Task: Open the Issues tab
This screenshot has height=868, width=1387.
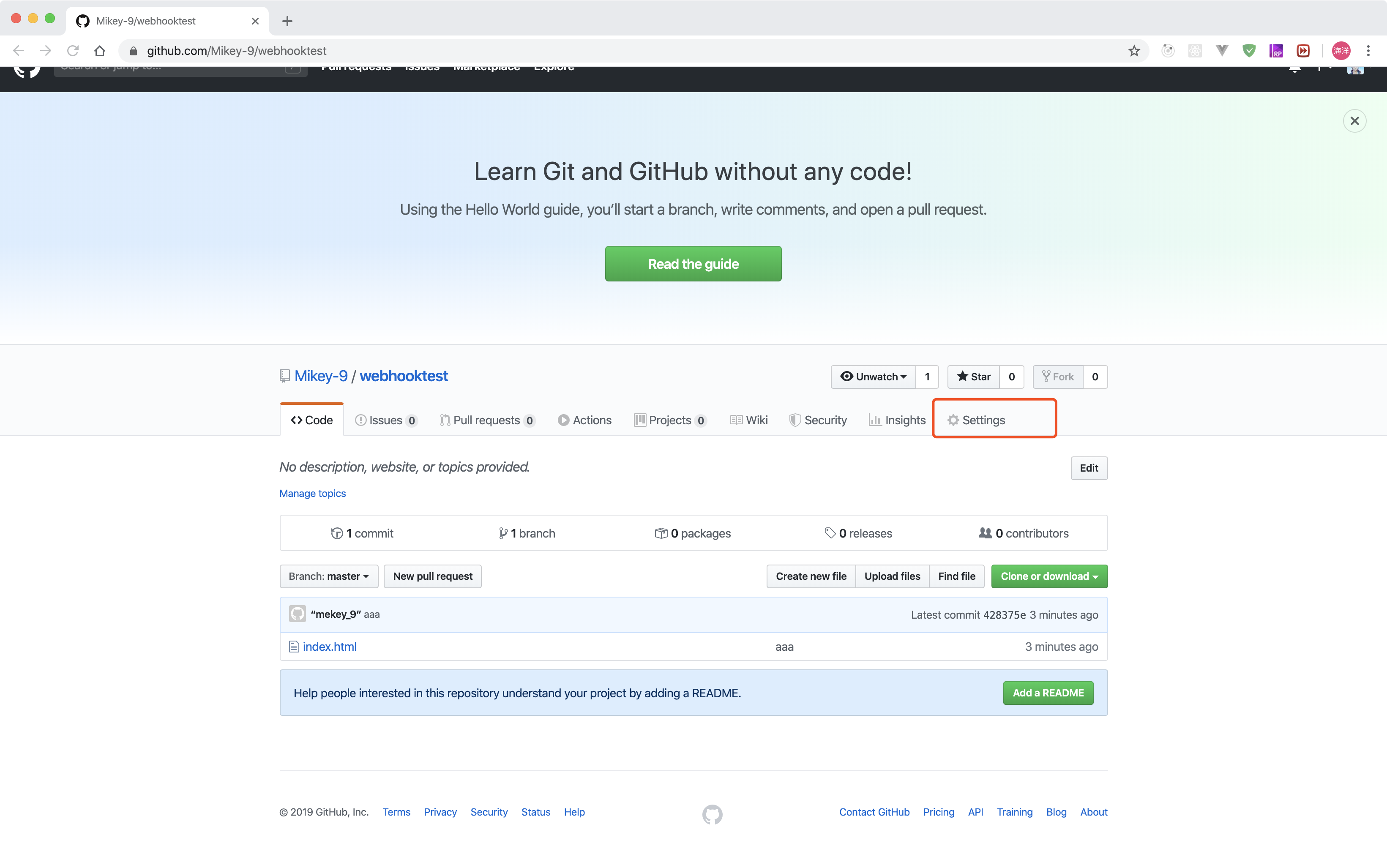Action: (x=386, y=420)
